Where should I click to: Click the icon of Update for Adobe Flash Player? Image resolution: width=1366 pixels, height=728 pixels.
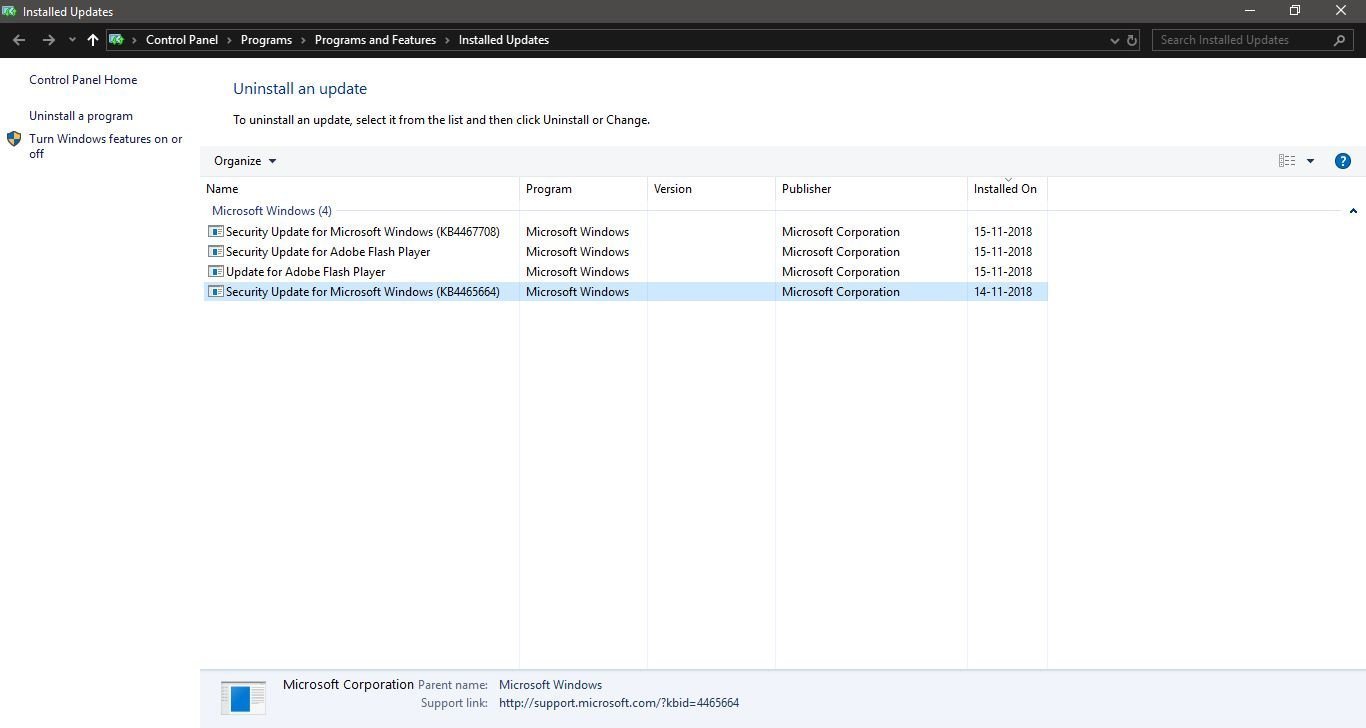[215, 272]
